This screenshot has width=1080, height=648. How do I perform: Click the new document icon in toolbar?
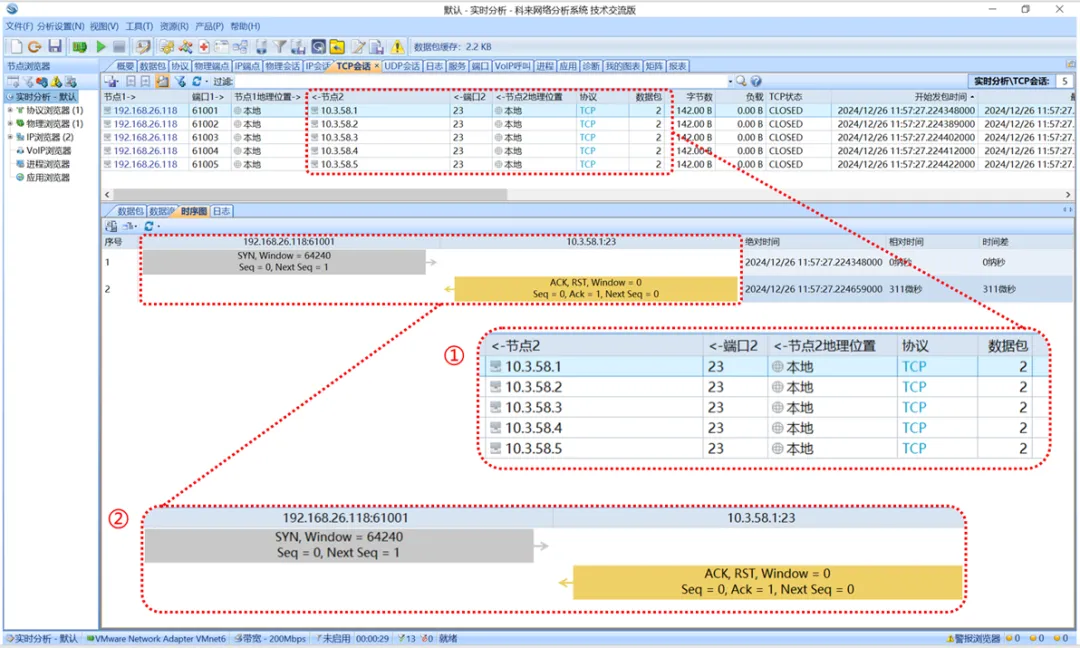[x=16, y=47]
